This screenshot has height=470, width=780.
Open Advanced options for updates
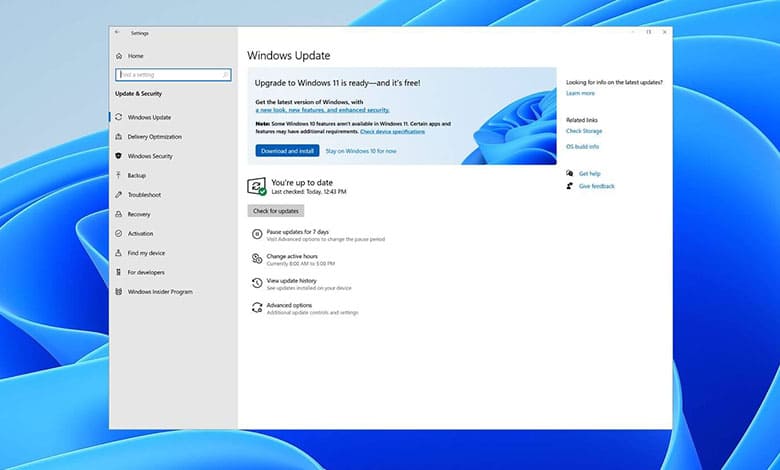tap(305, 308)
